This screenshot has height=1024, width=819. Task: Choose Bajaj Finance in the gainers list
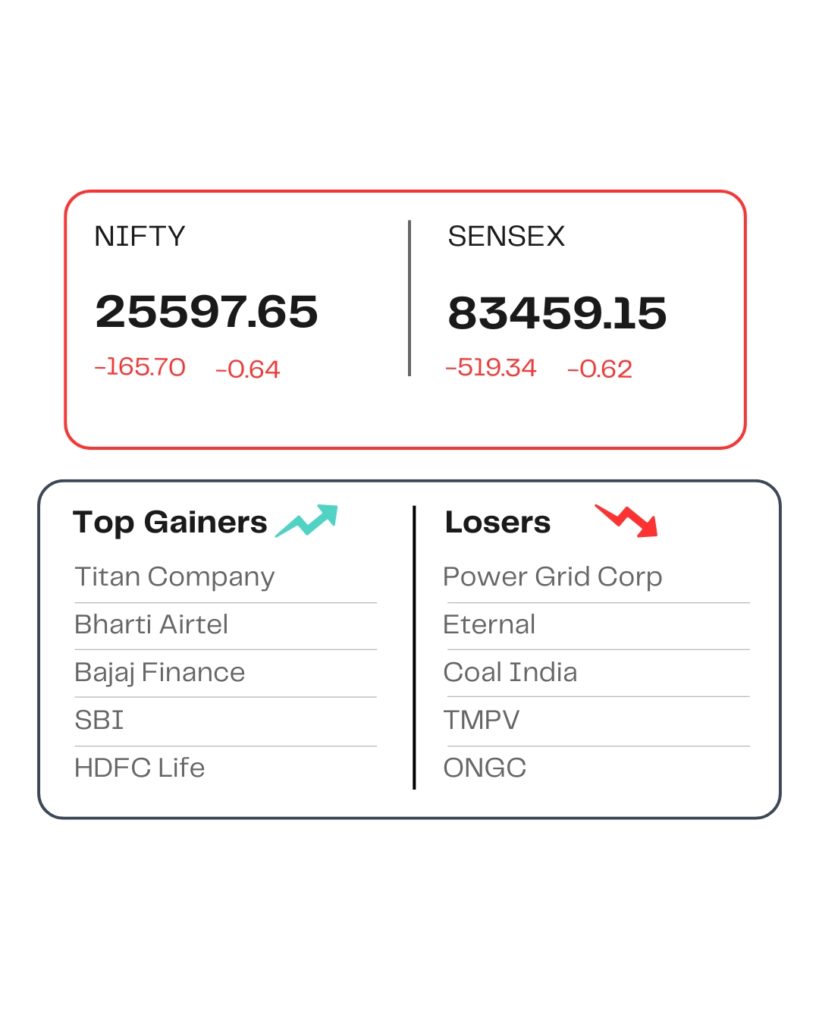(x=160, y=672)
